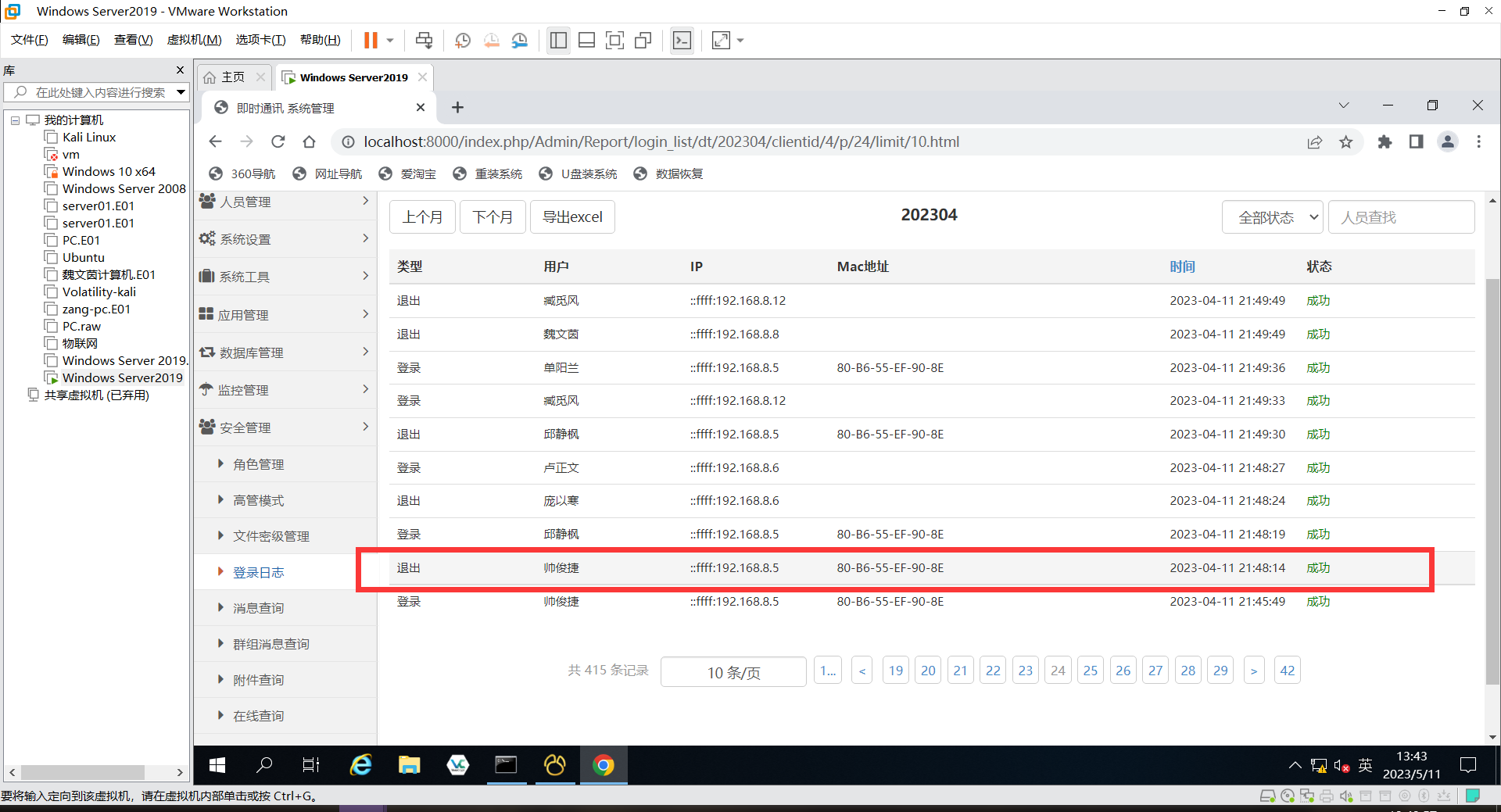Image resolution: width=1501 pixels, height=812 pixels.
Task: Switch to the 主页 tab
Action: coord(233,77)
